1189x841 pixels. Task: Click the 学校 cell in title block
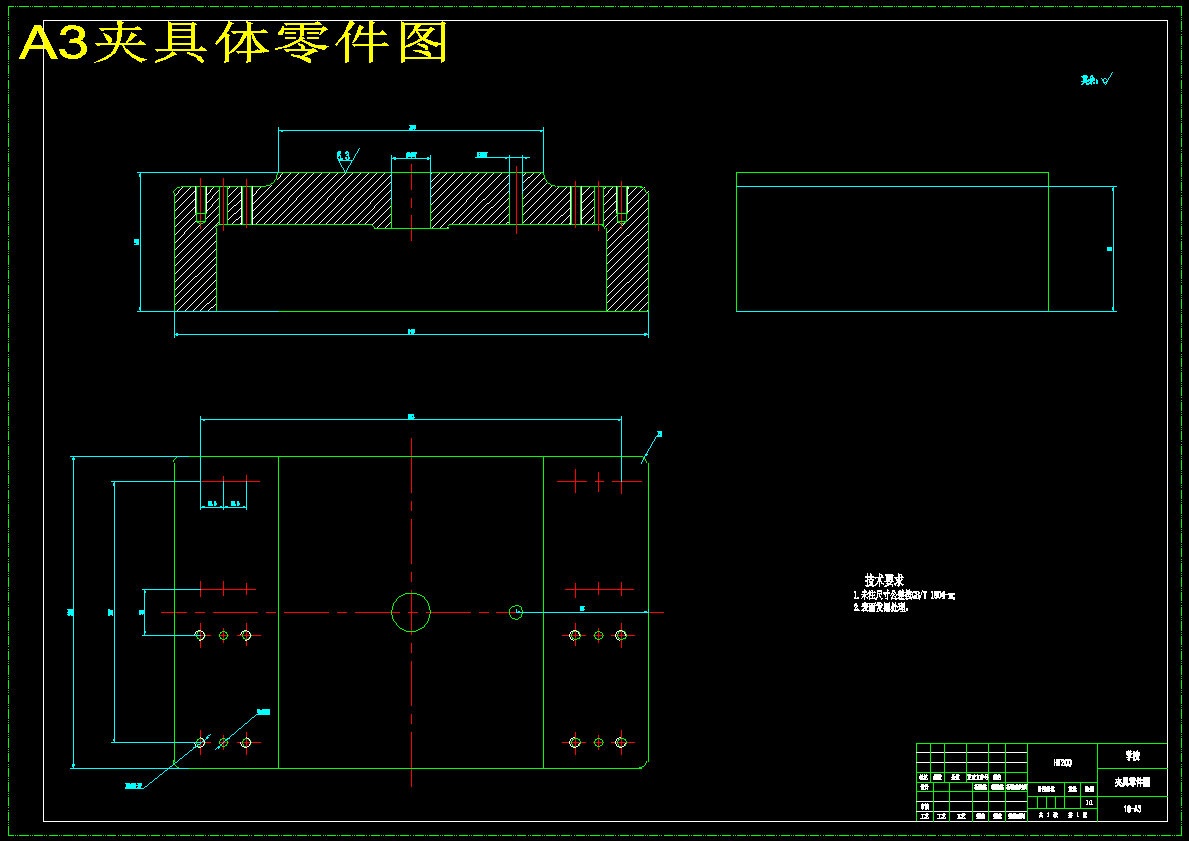point(1132,756)
